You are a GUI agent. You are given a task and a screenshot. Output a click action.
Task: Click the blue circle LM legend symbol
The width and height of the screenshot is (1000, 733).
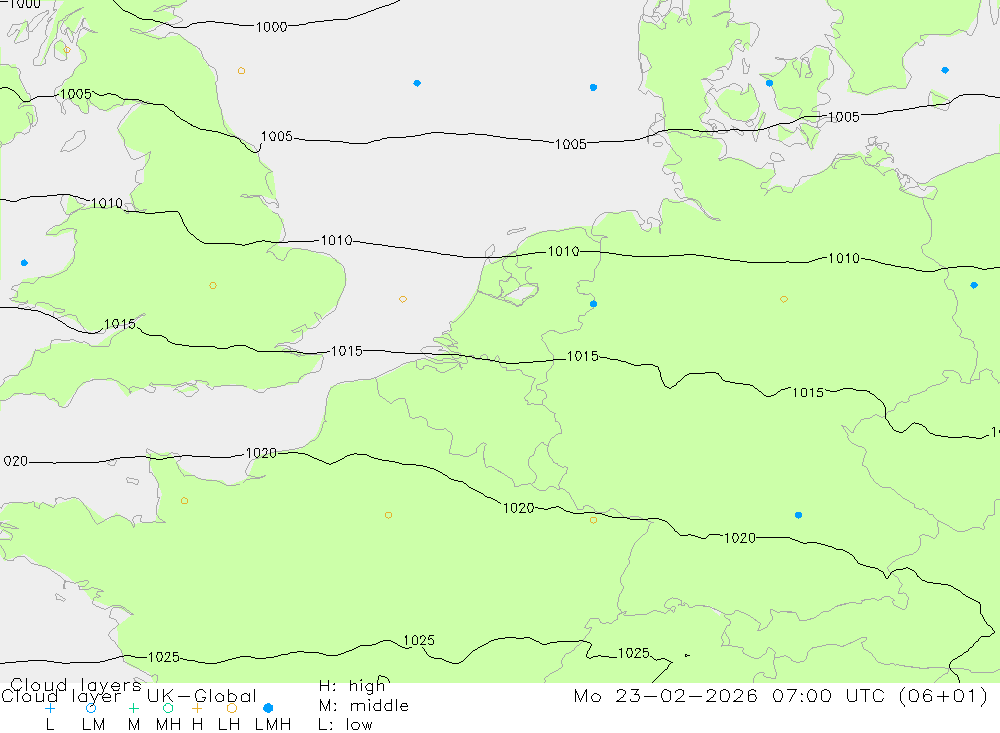[91, 708]
